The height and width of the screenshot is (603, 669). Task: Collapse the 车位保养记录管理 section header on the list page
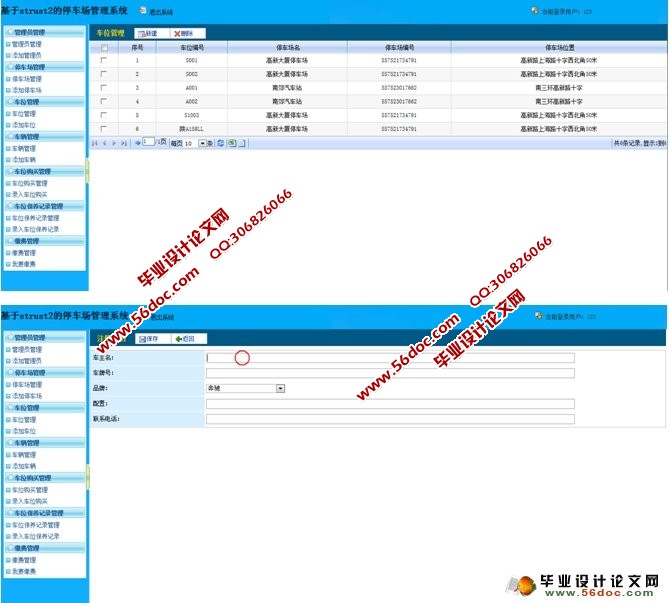click(45, 206)
